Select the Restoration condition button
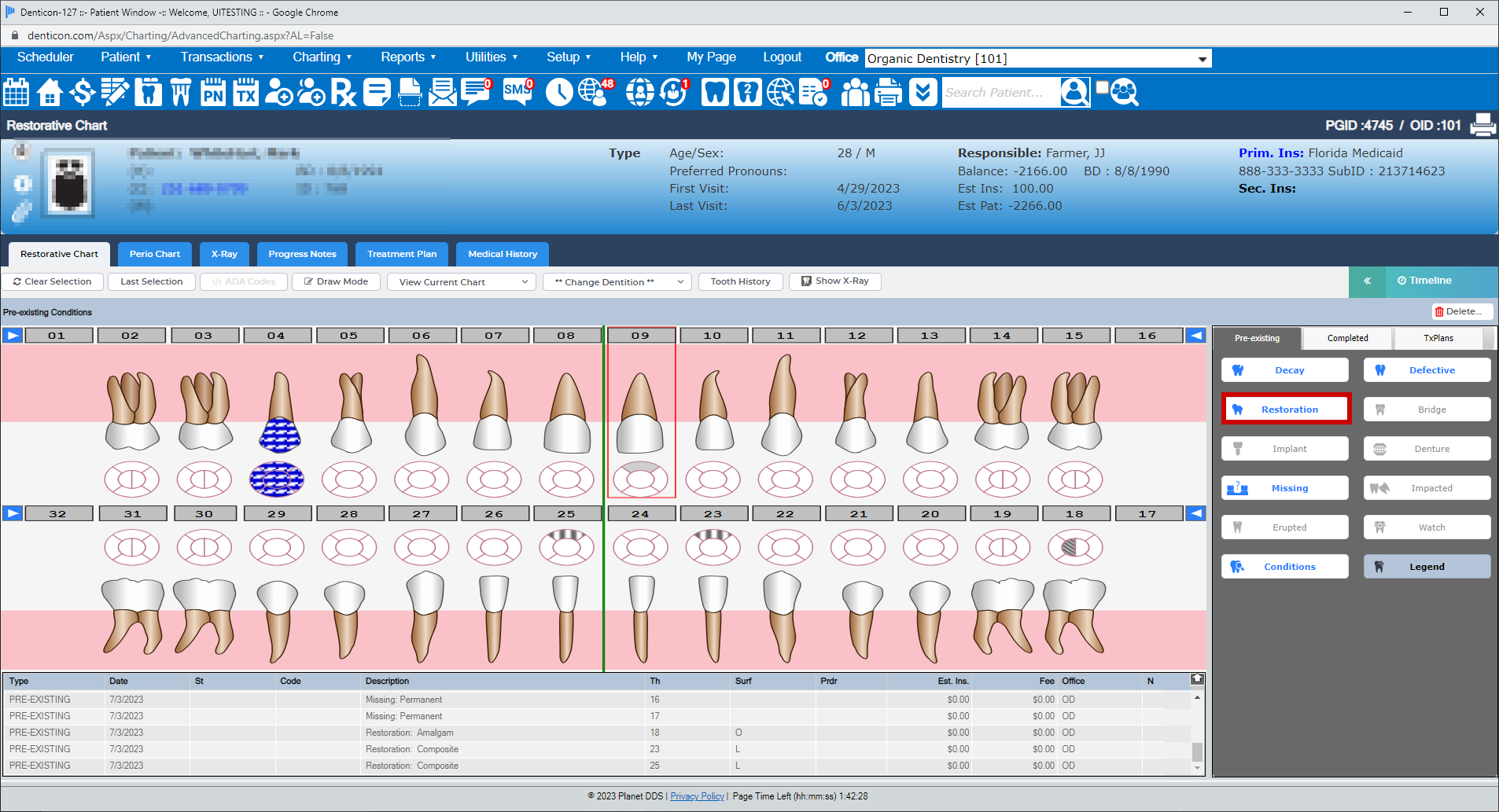The image size is (1499, 812). [1285, 409]
